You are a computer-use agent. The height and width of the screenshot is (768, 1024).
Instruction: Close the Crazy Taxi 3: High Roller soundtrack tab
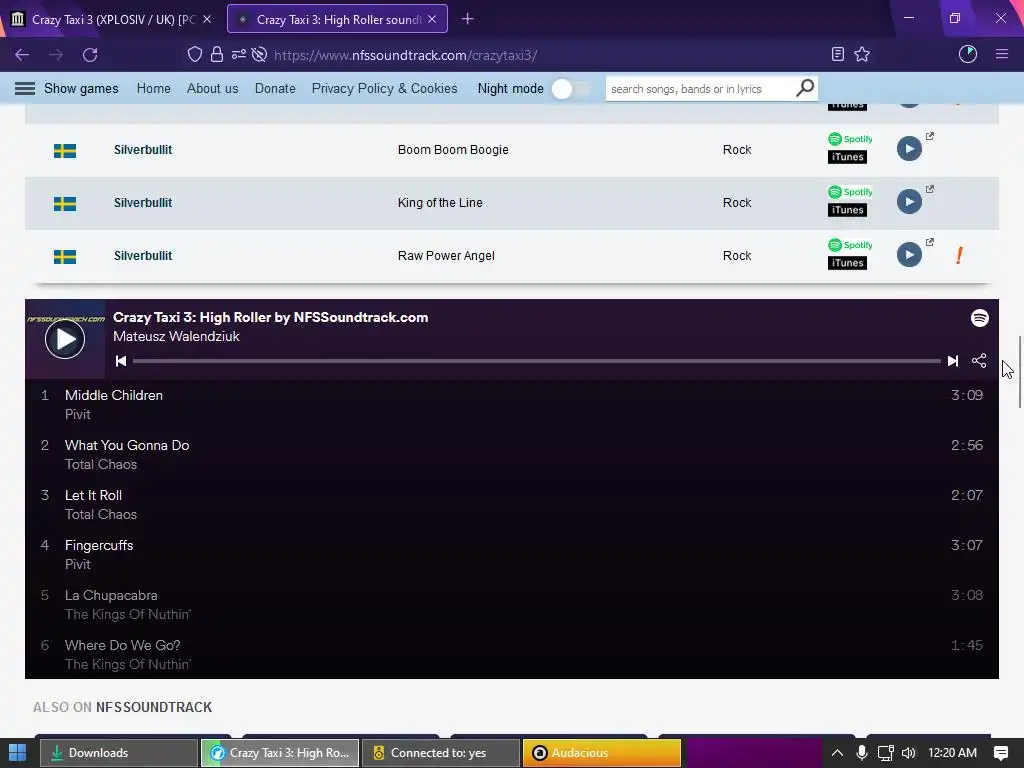pyautogui.click(x=432, y=20)
